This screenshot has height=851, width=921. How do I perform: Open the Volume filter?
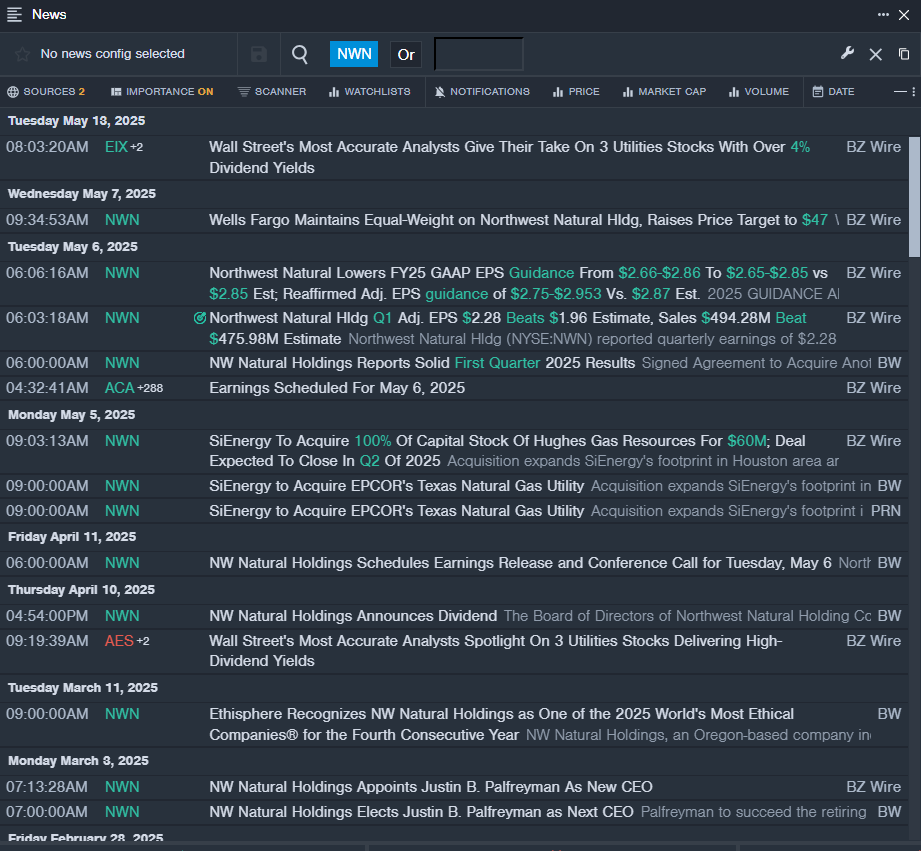tap(759, 92)
